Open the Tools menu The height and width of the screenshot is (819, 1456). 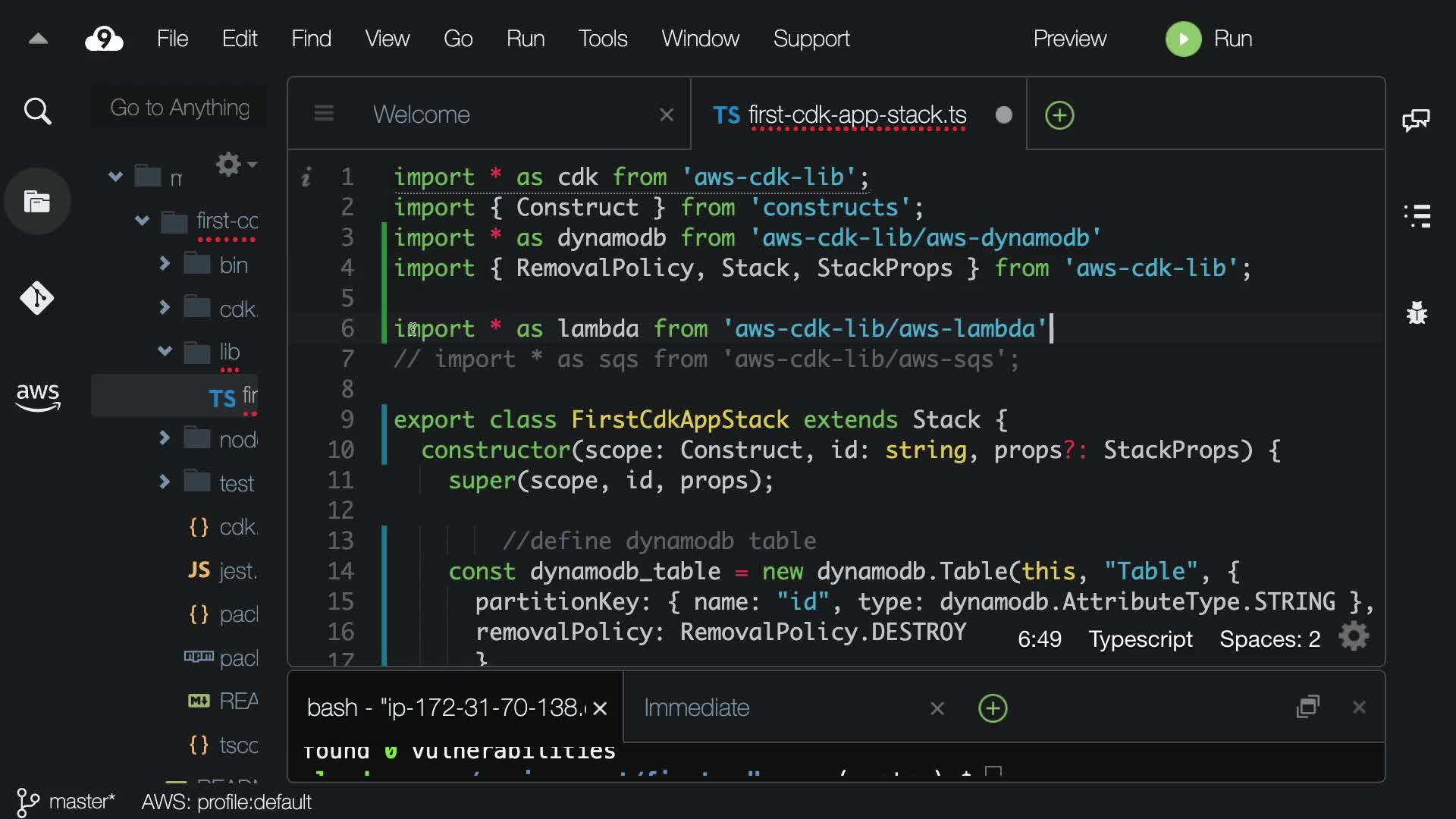pos(603,39)
